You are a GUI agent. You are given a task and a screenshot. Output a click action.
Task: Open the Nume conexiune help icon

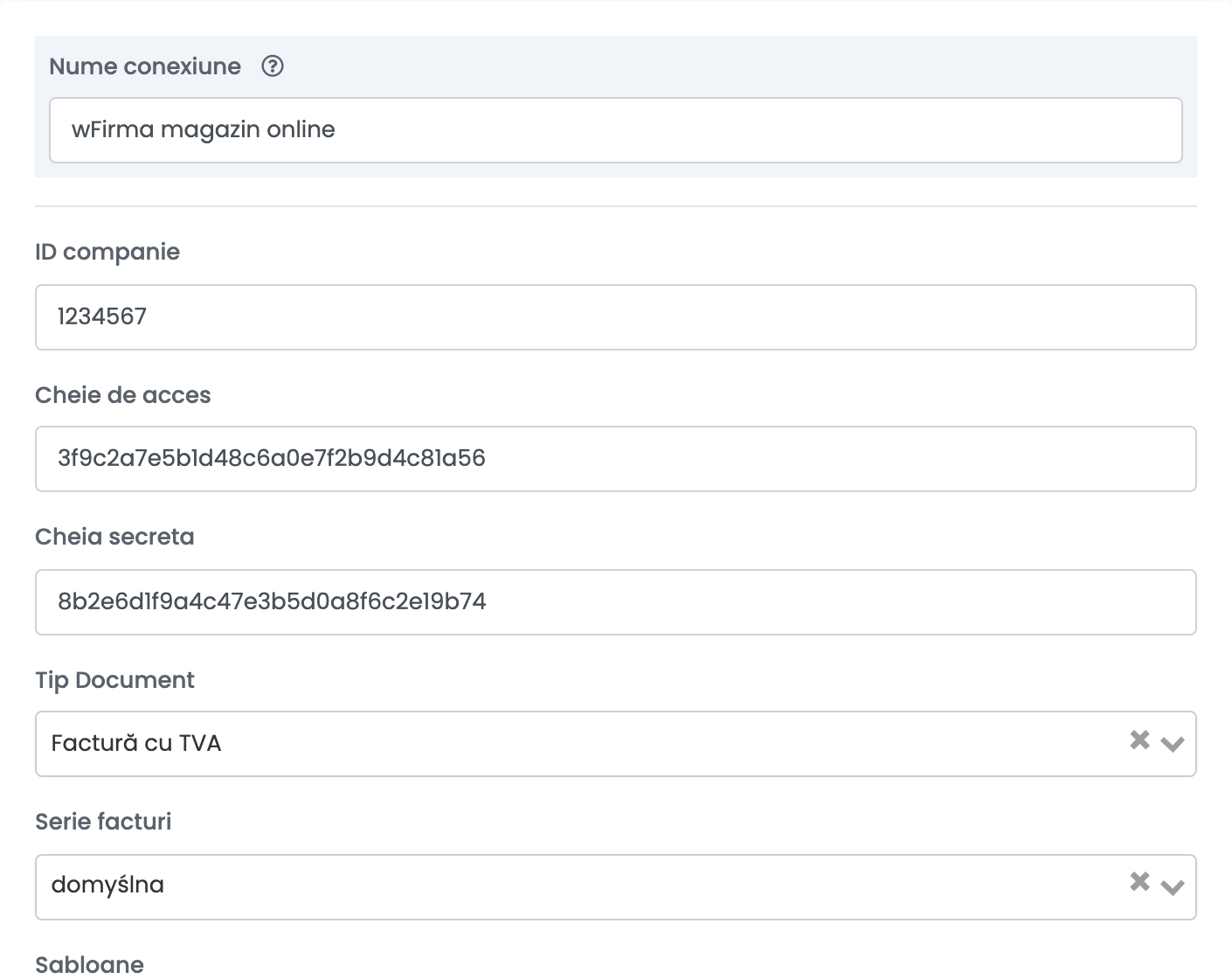(x=273, y=66)
